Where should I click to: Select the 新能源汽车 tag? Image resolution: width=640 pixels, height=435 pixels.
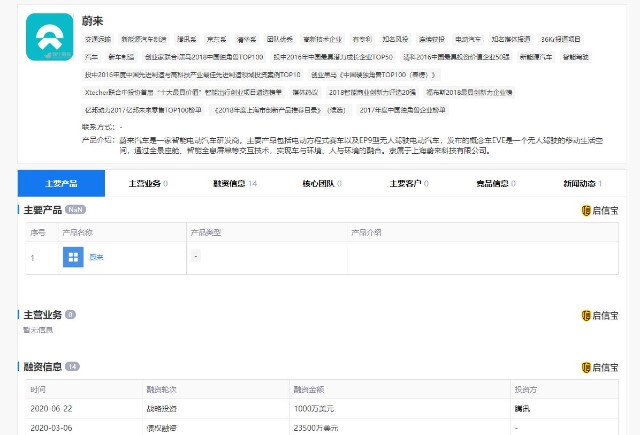coord(536,57)
